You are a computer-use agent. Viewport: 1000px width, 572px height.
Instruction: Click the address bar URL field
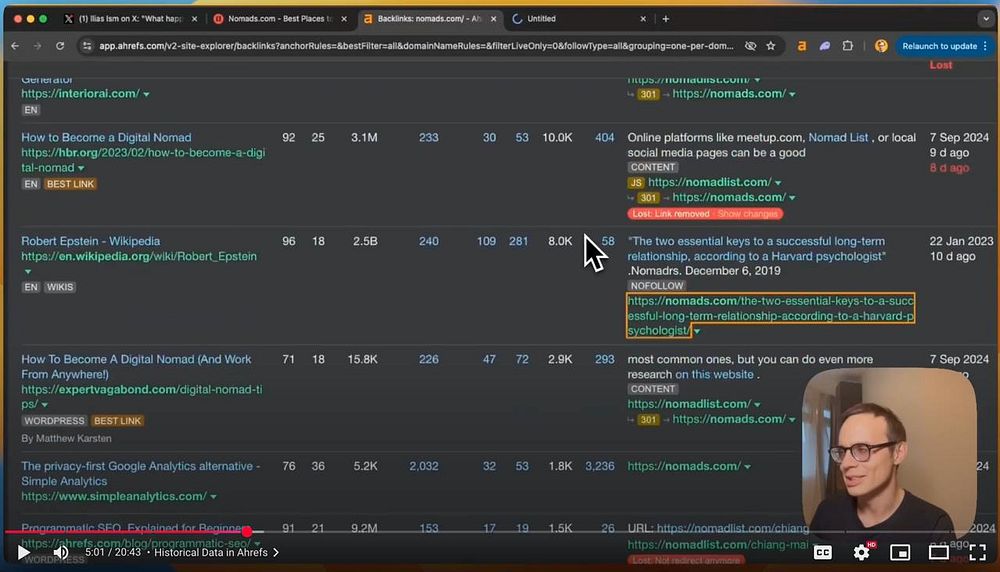click(416, 46)
